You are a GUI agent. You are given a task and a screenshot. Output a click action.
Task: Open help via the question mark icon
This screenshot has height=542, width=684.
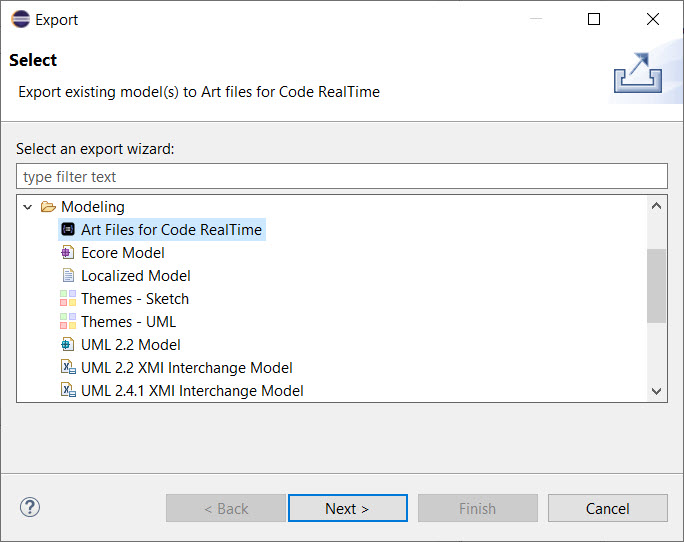[x=30, y=508]
